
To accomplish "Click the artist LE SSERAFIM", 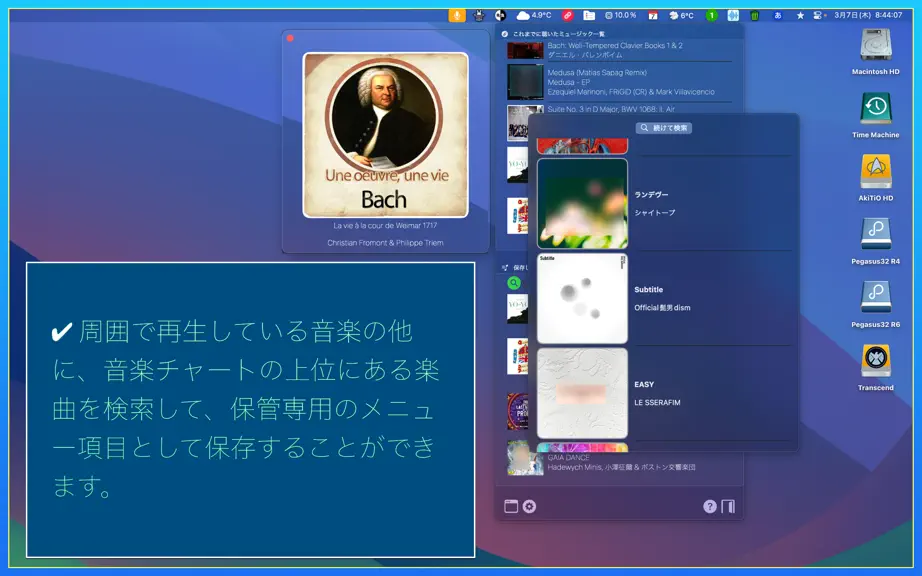I will (657, 403).
